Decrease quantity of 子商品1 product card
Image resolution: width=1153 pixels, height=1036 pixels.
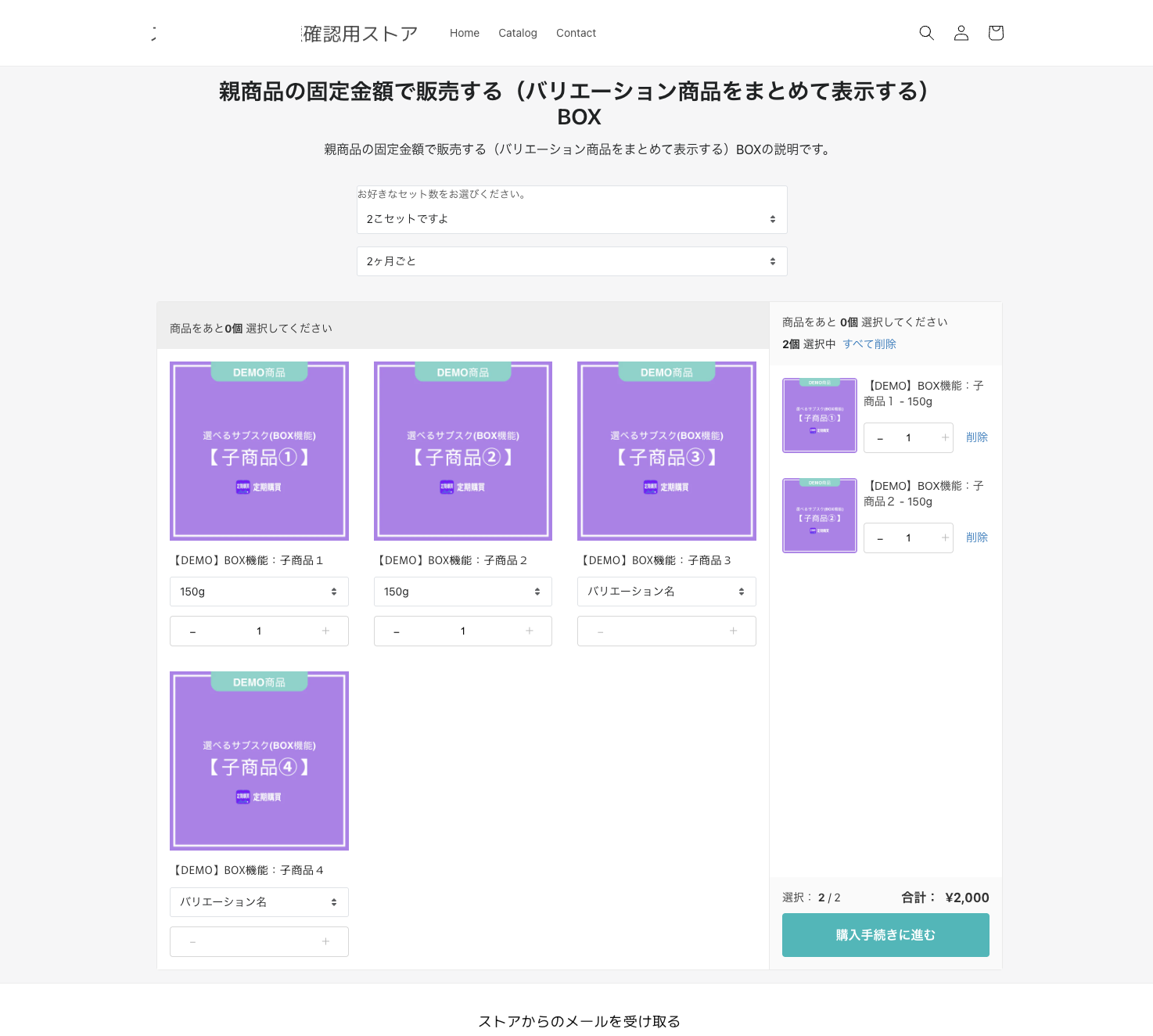(192, 631)
